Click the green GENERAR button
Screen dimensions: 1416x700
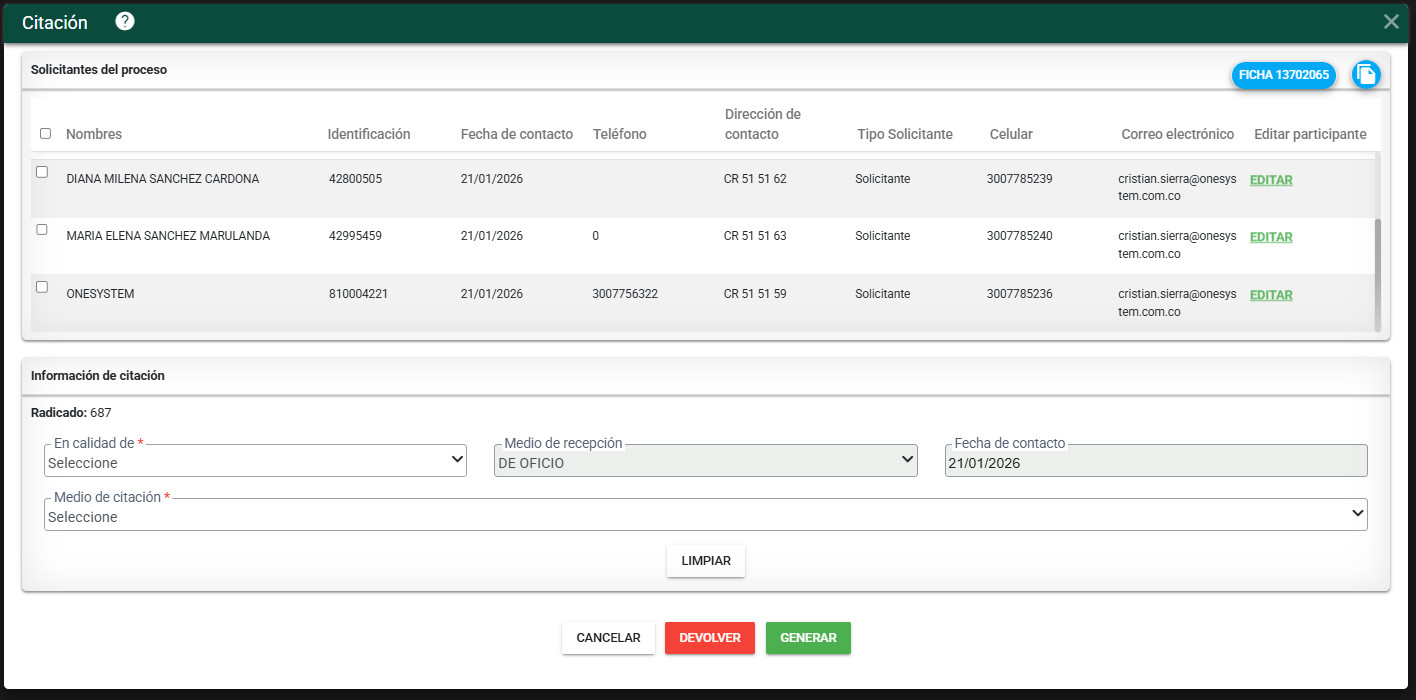coord(808,638)
